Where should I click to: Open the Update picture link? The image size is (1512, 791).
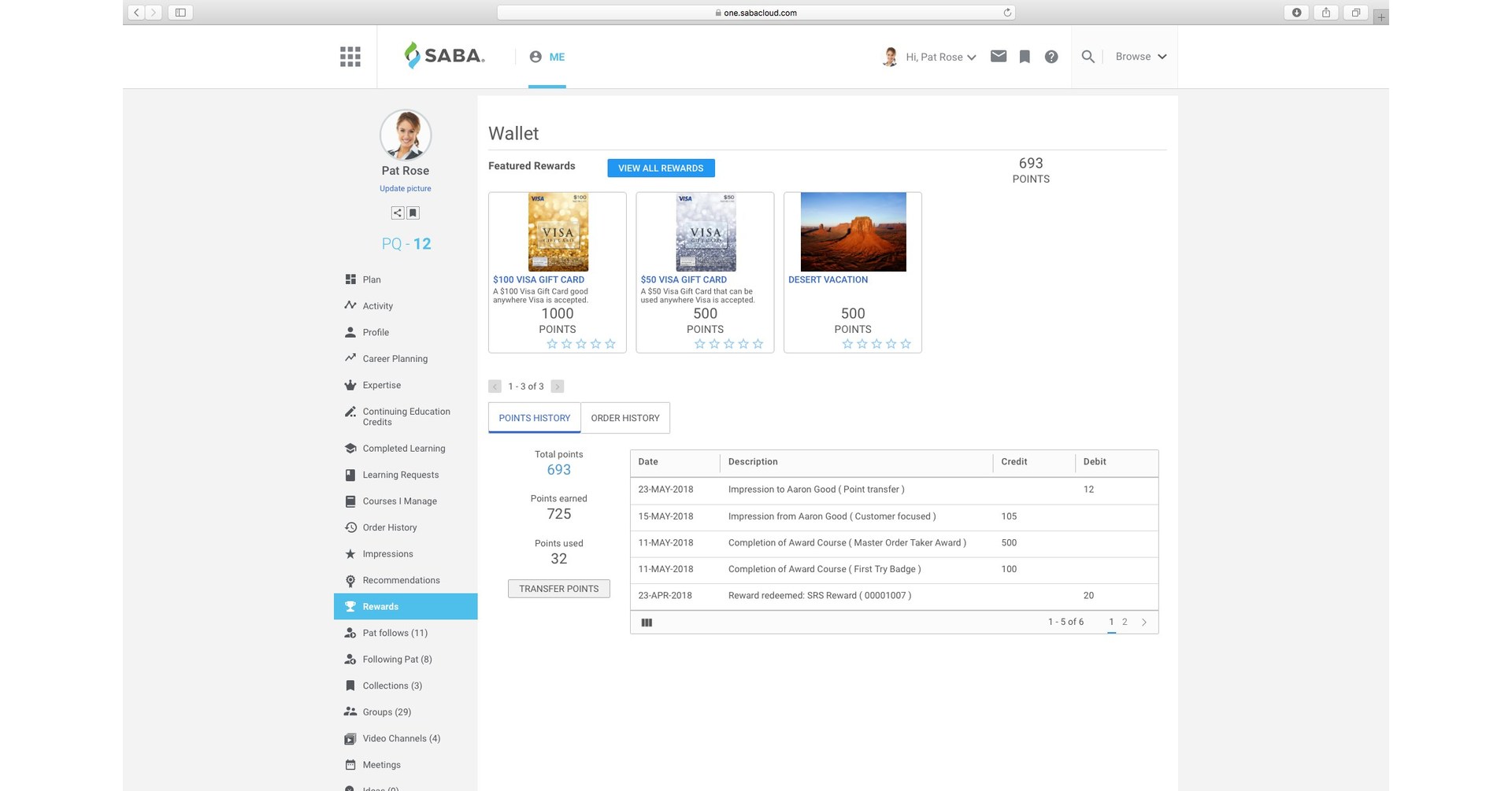(405, 188)
